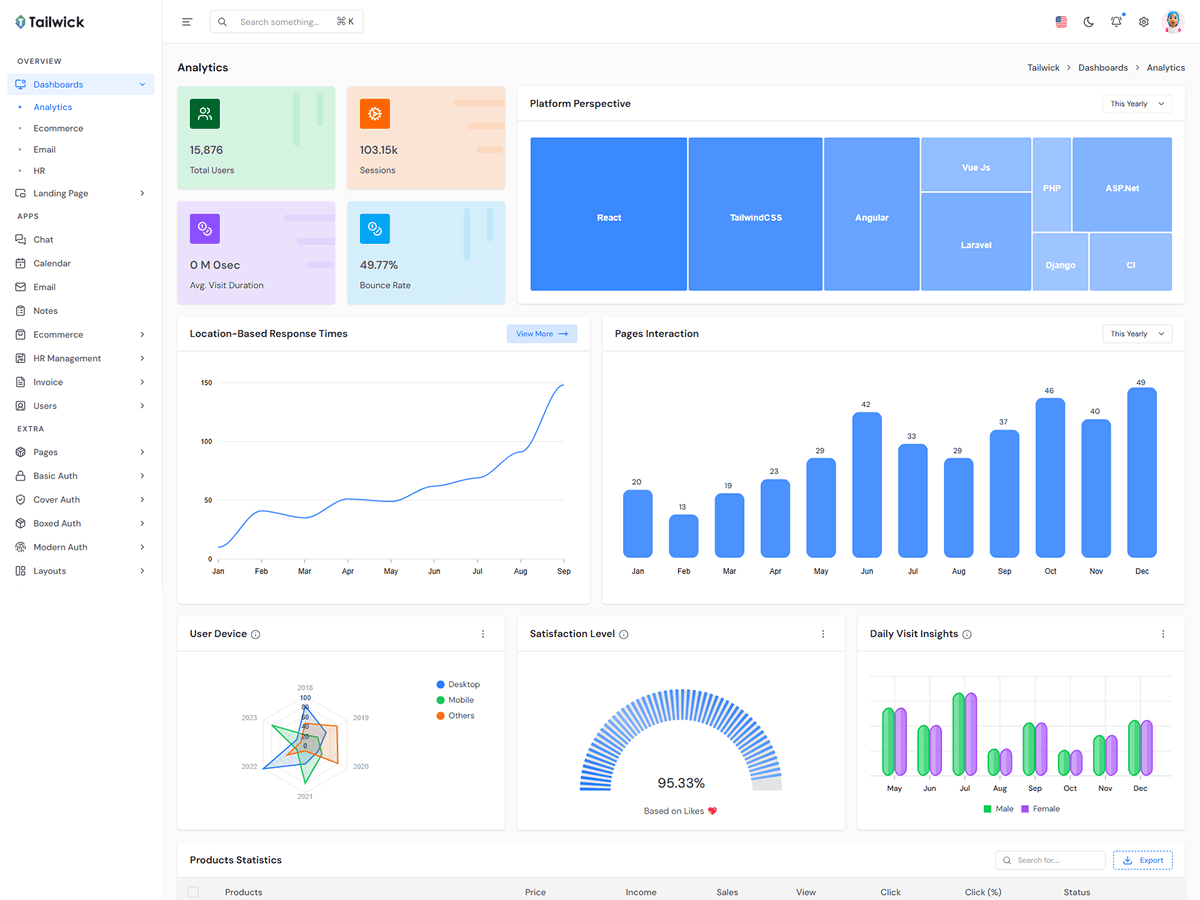The height and width of the screenshot is (900, 1200).
Task: Click the Export button
Action: pyautogui.click(x=1142, y=860)
